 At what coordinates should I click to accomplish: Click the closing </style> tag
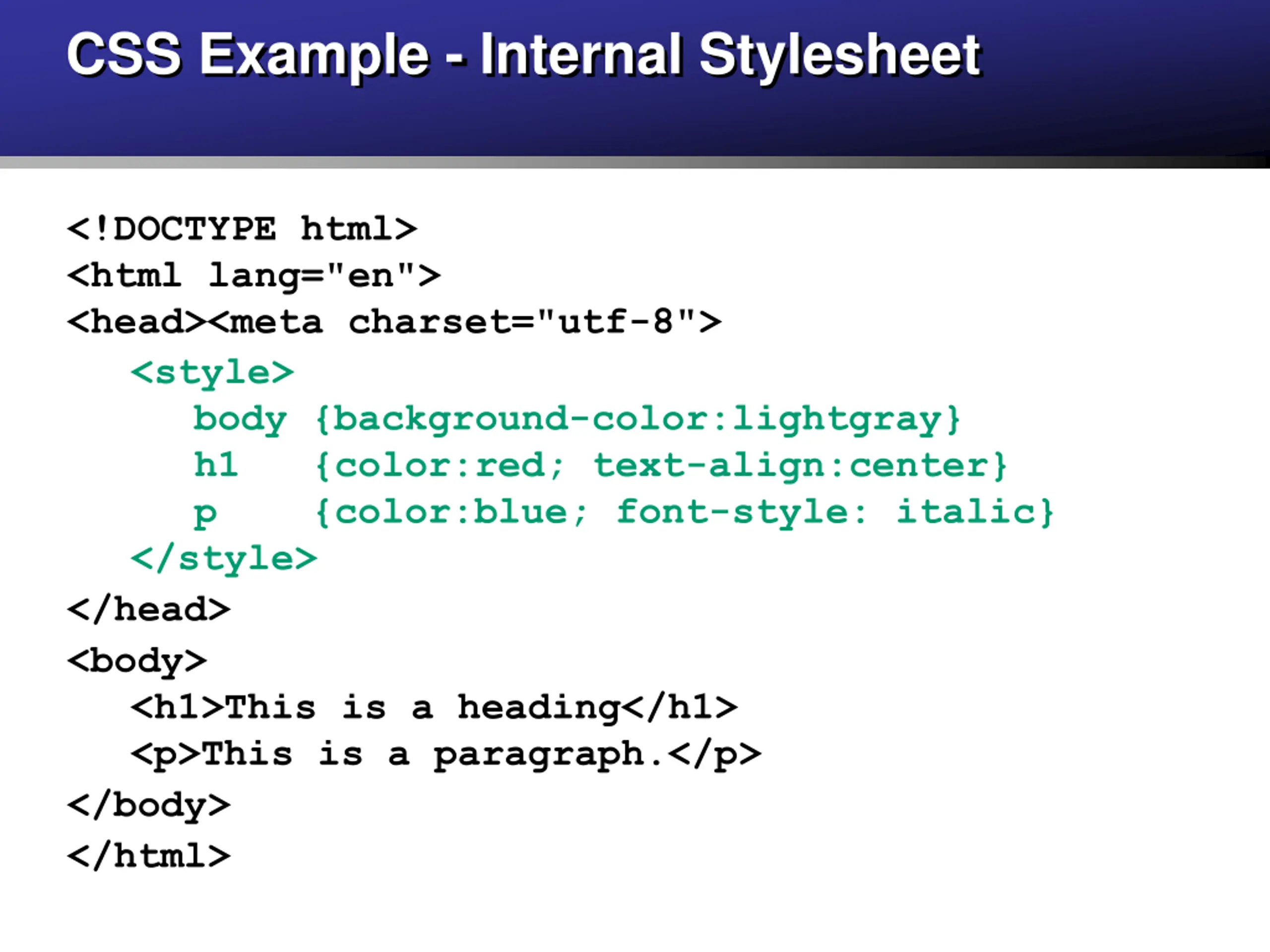pos(223,559)
